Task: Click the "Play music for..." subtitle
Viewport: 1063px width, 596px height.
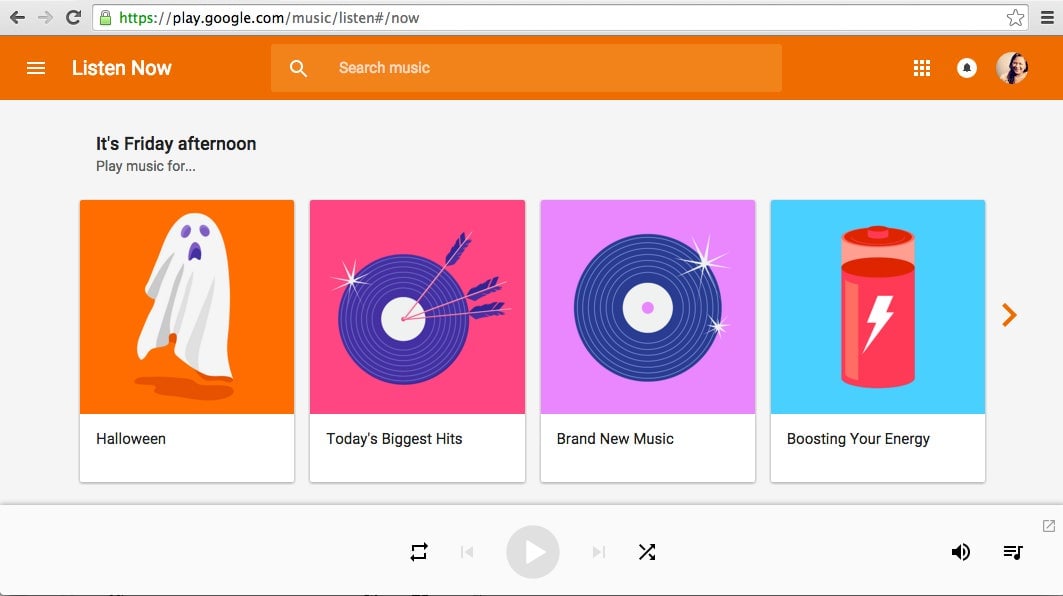Action: (146, 166)
